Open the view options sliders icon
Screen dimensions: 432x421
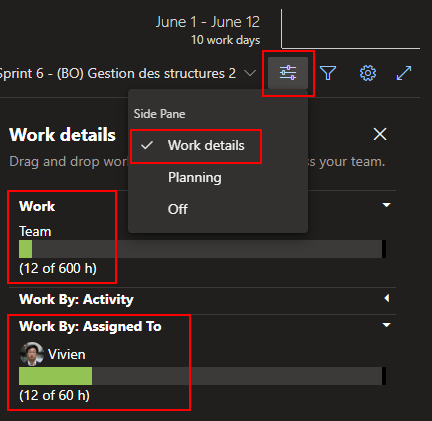coord(288,73)
